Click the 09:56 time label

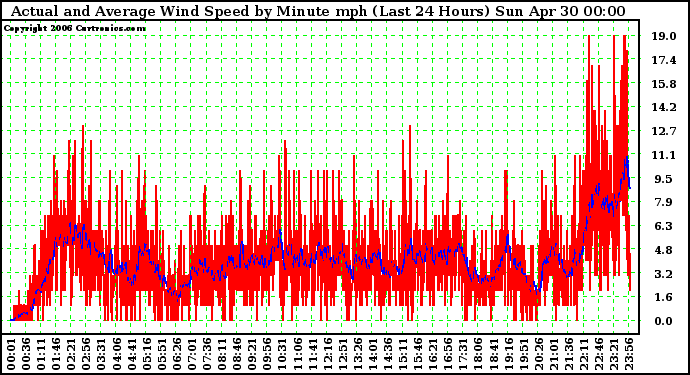pyautogui.click(x=268, y=354)
